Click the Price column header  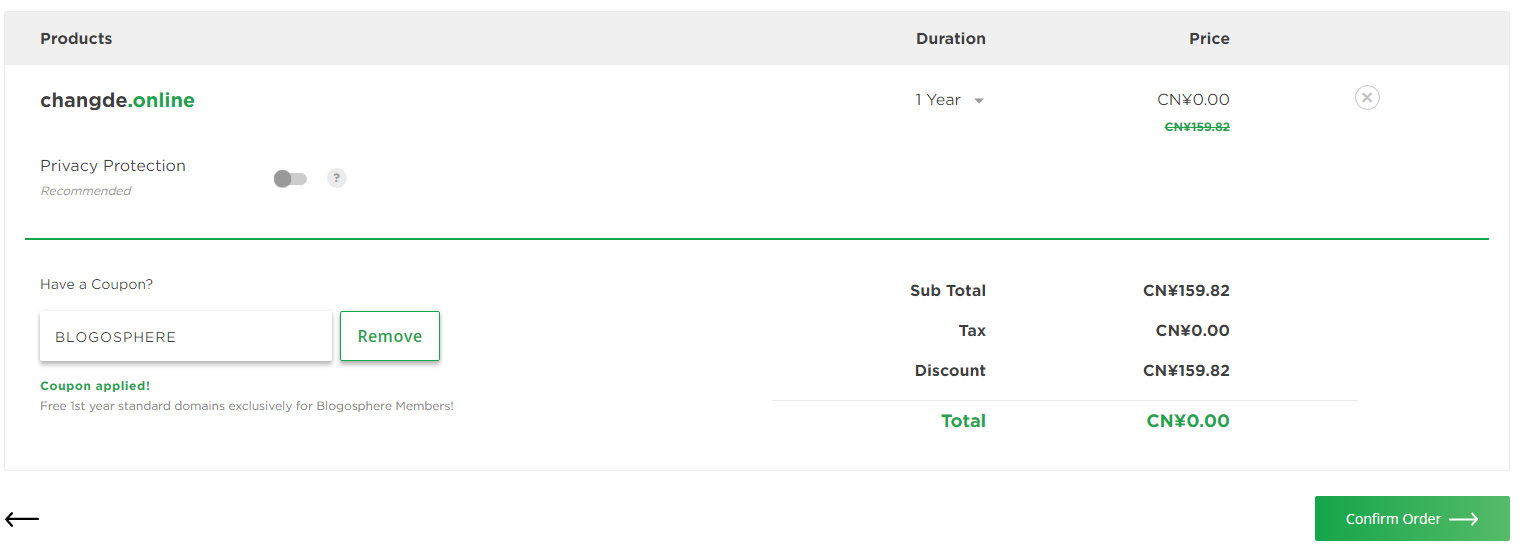[1209, 38]
